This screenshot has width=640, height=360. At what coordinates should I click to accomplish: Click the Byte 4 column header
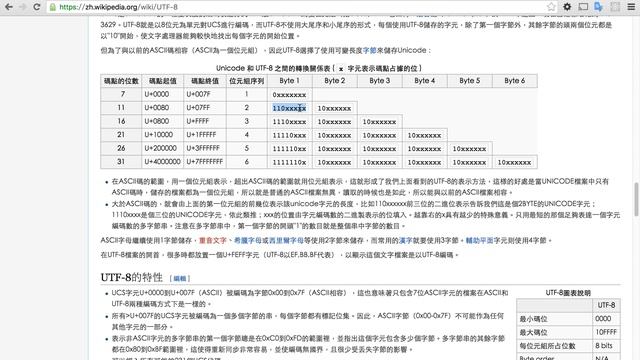tap(424, 81)
